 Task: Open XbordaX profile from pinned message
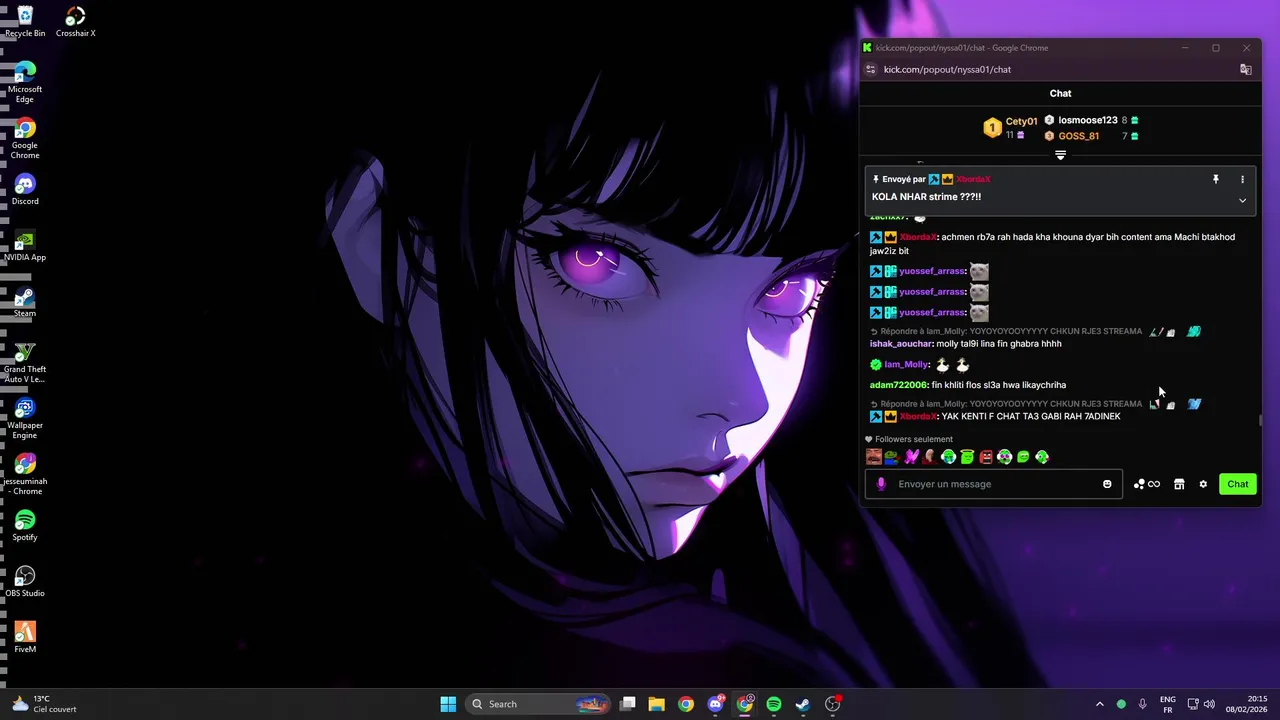(973, 179)
